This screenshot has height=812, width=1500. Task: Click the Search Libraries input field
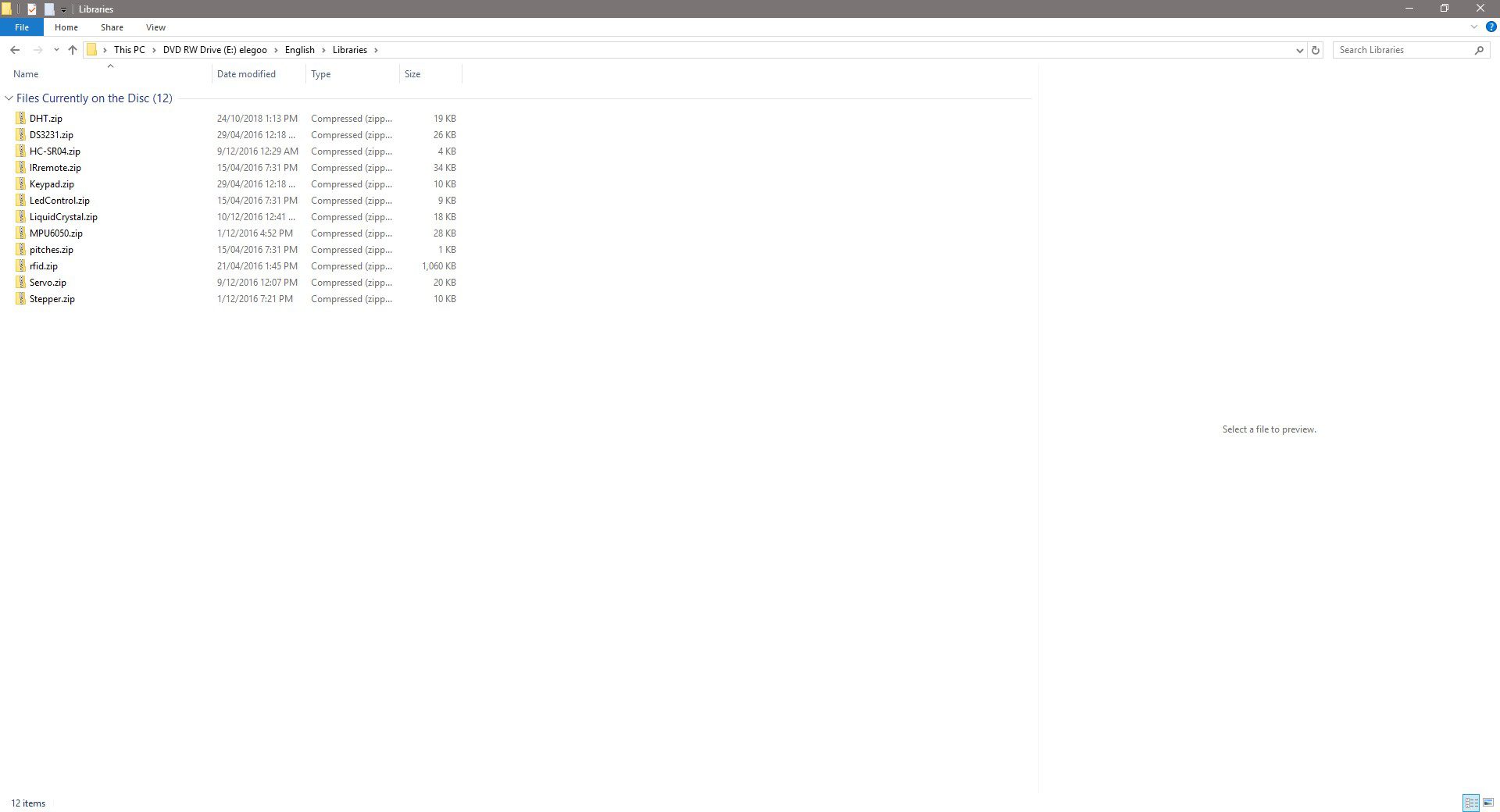(1402, 50)
